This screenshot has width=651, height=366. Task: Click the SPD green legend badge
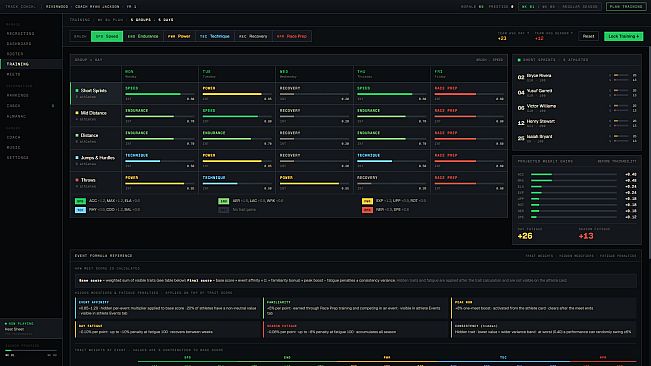tap(80, 201)
